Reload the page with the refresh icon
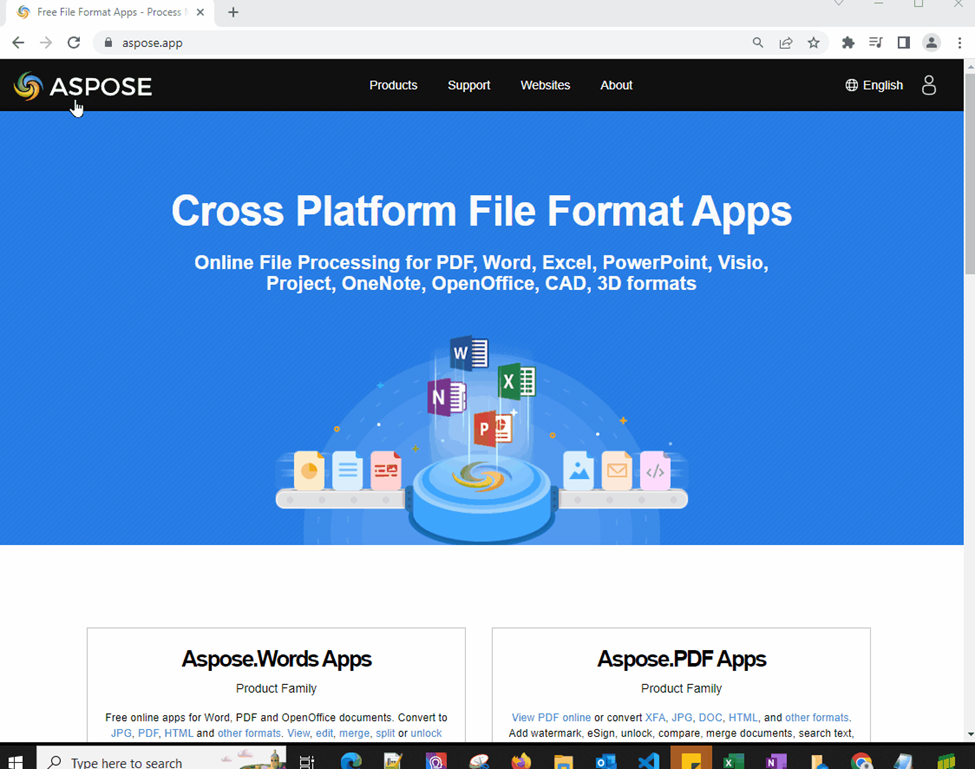 [74, 43]
